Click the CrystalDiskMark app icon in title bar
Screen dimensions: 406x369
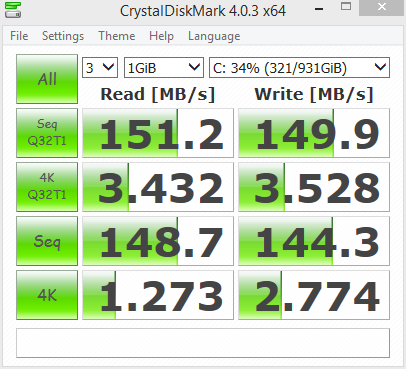pos(13,10)
